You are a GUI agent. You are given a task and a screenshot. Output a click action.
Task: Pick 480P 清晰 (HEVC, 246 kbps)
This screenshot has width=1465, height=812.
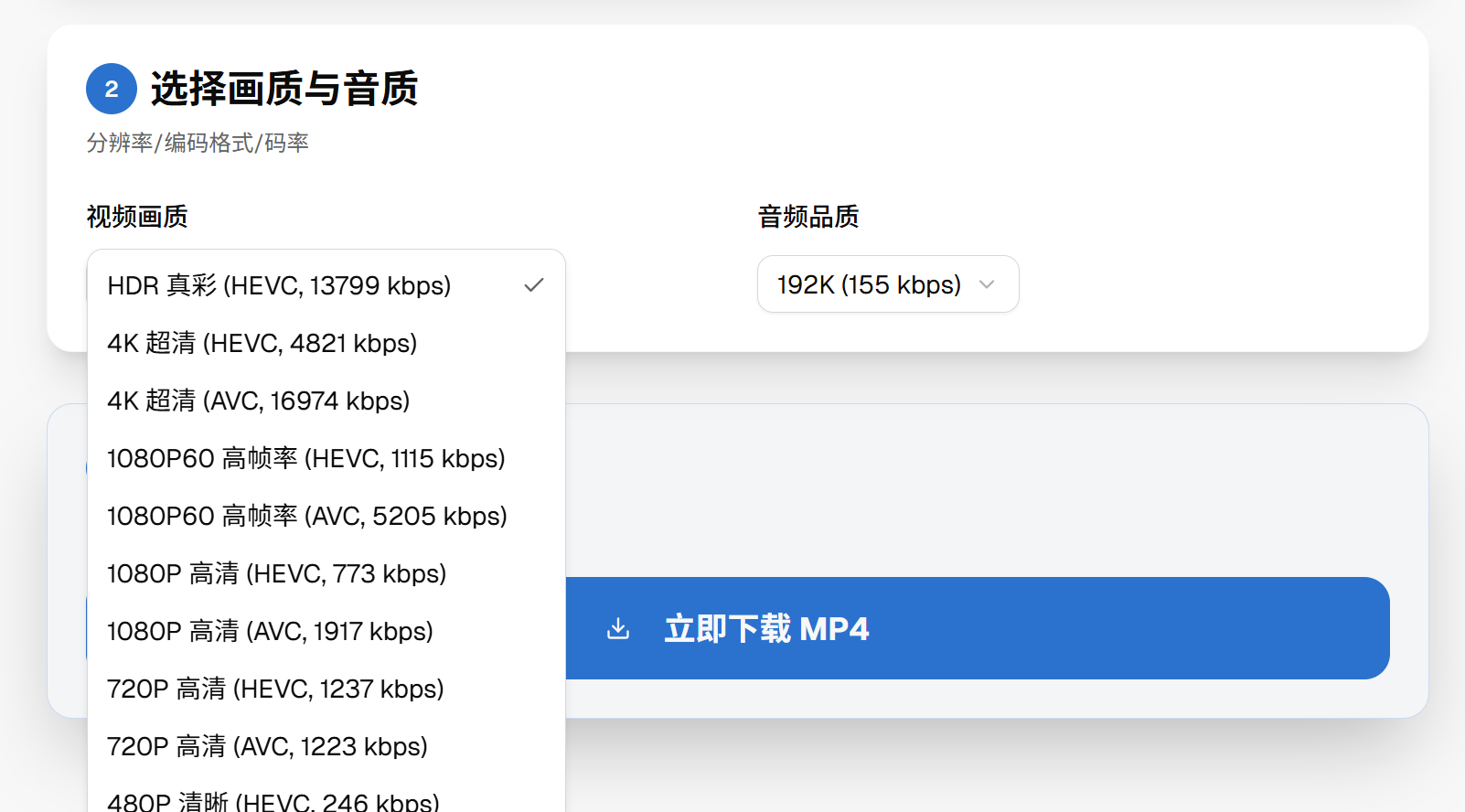point(273,801)
